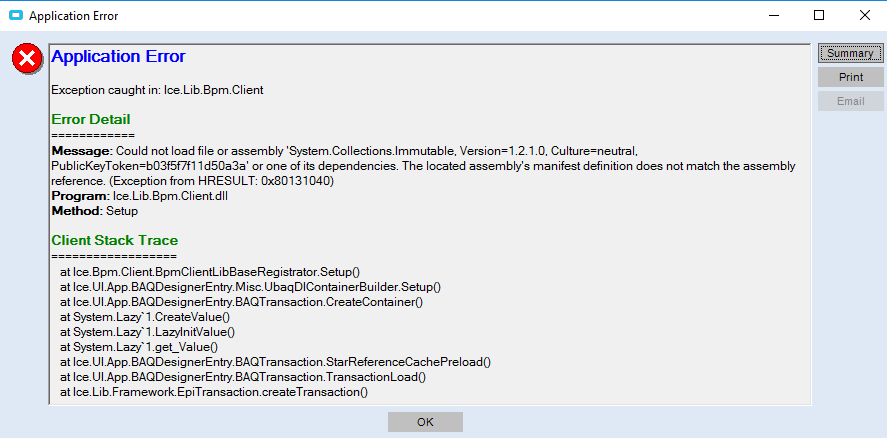
Task: Click the blue Application Error heading
Action: 118,57
